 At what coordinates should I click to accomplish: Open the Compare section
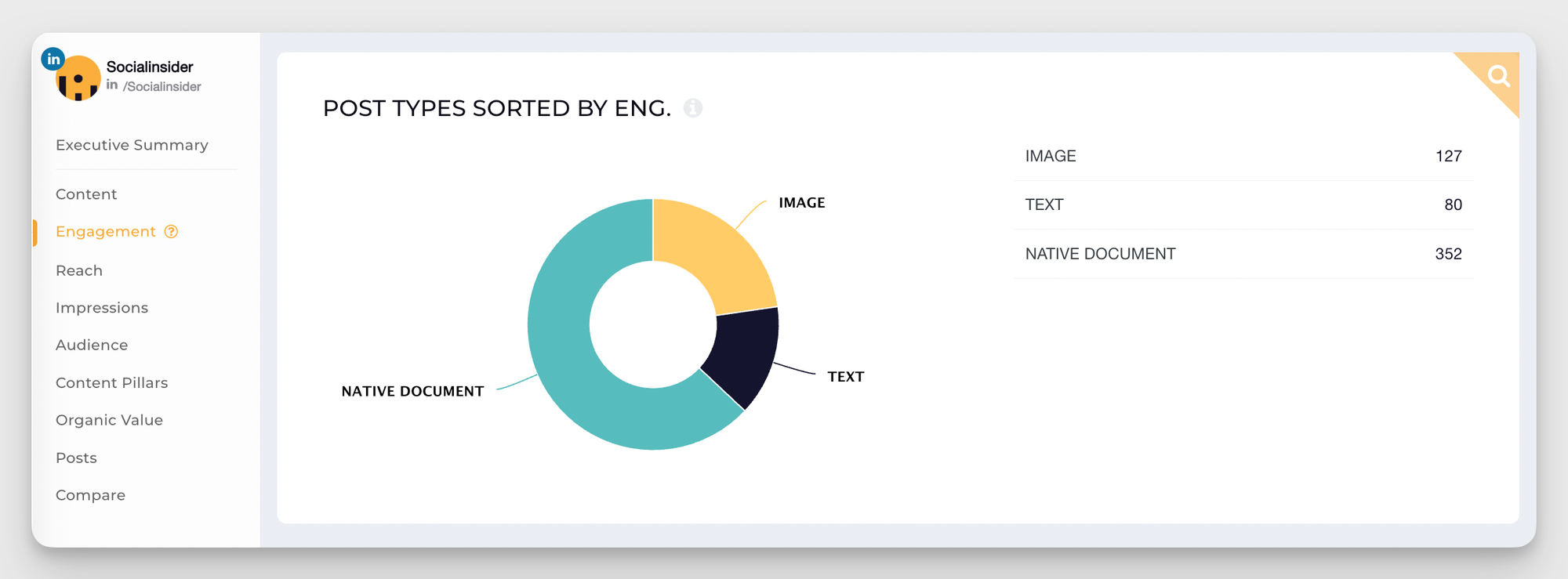coord(90,495)
